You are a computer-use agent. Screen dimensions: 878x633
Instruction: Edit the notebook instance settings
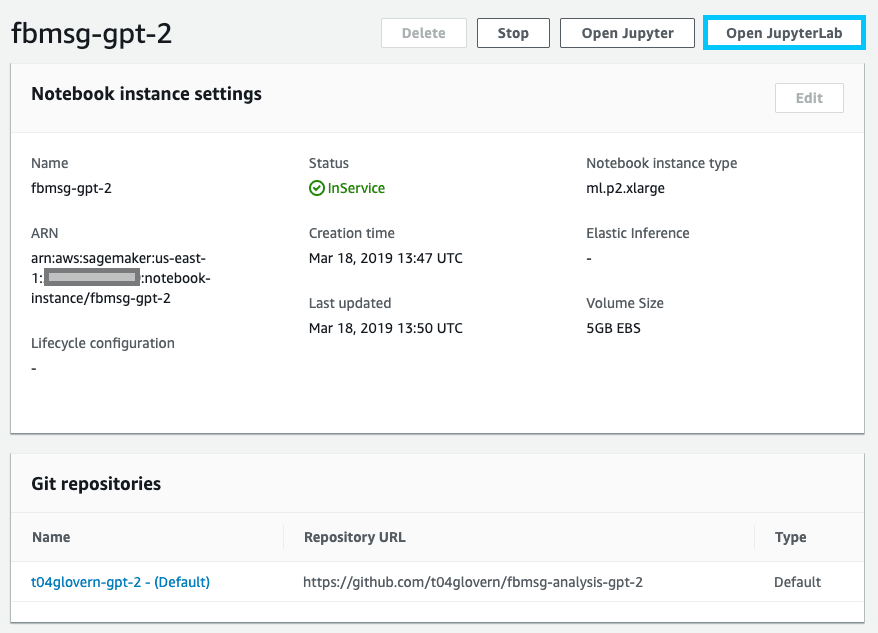[808, 97]
